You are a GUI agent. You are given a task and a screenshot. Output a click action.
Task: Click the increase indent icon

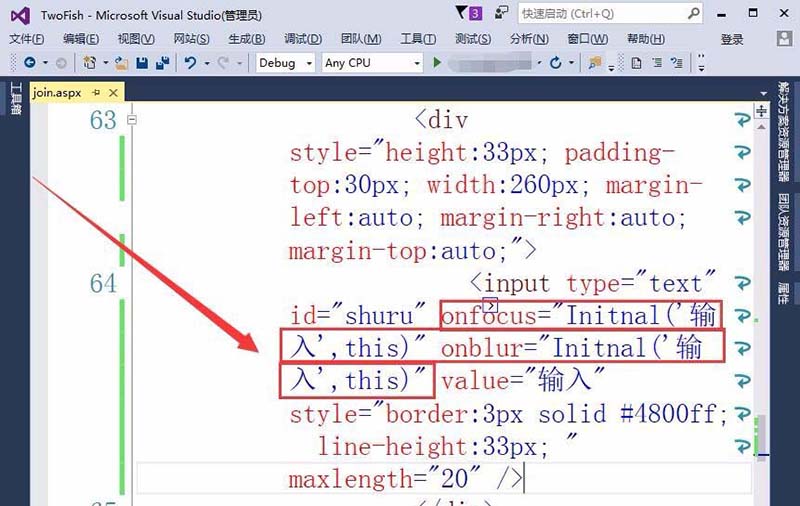pos(677,63)
